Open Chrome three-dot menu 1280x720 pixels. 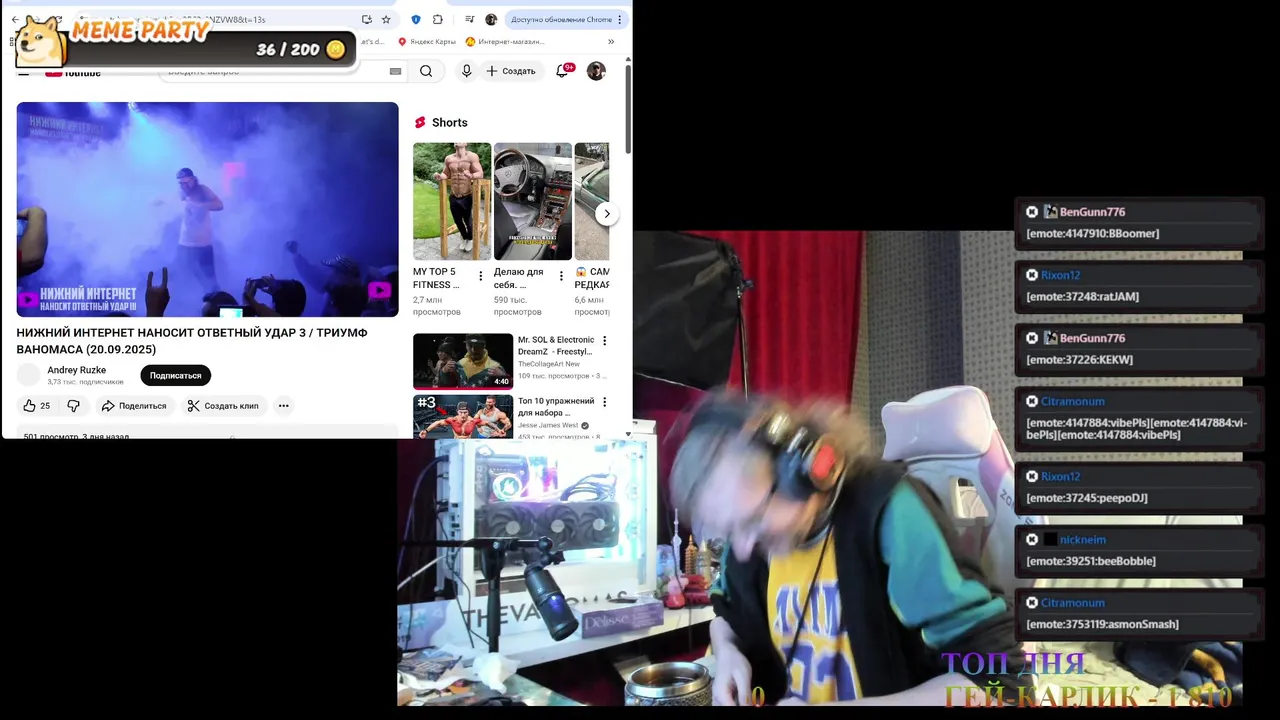coord(619,19)
